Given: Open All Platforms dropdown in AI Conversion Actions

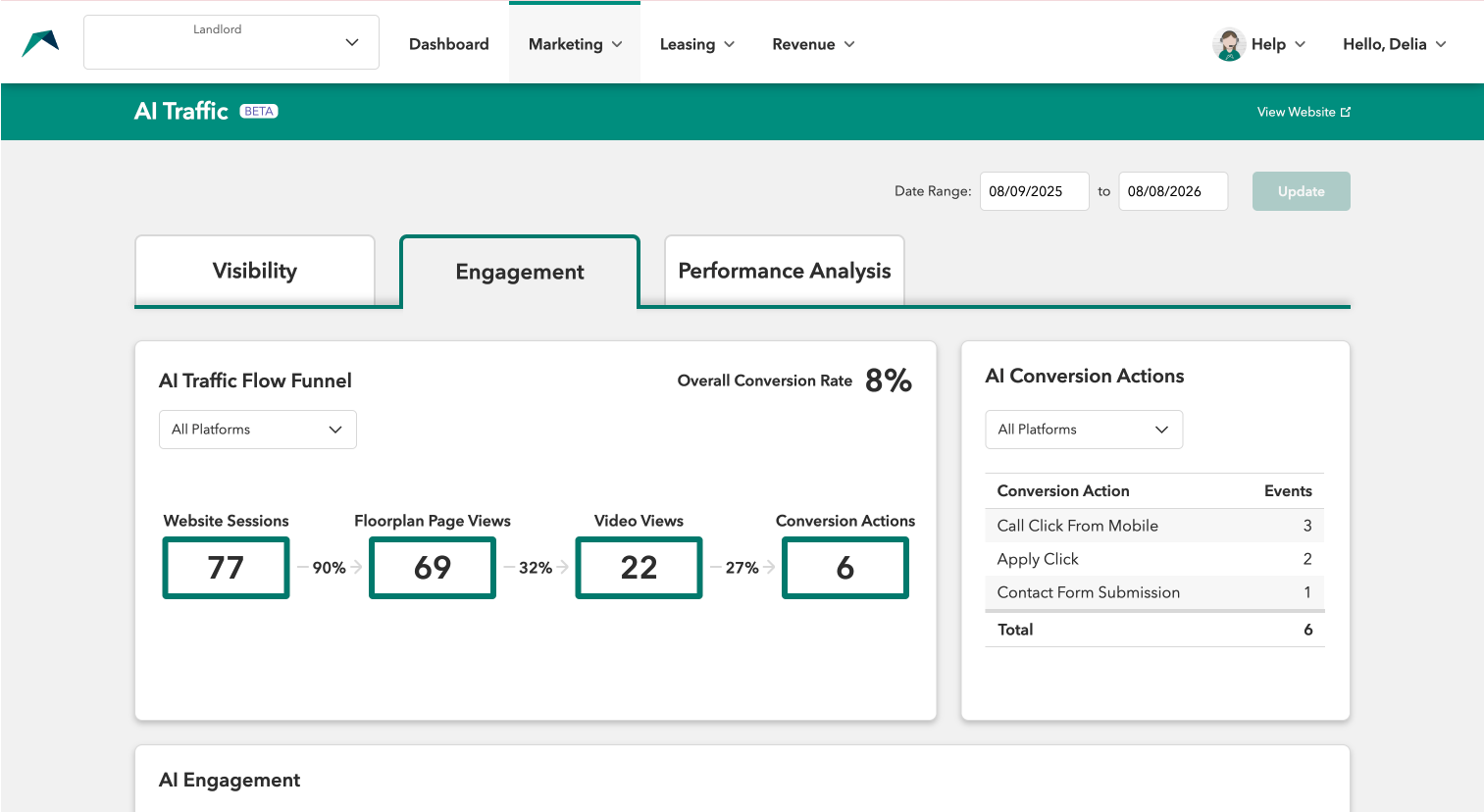Looking at the screenshot, I should pos(1084,430).
